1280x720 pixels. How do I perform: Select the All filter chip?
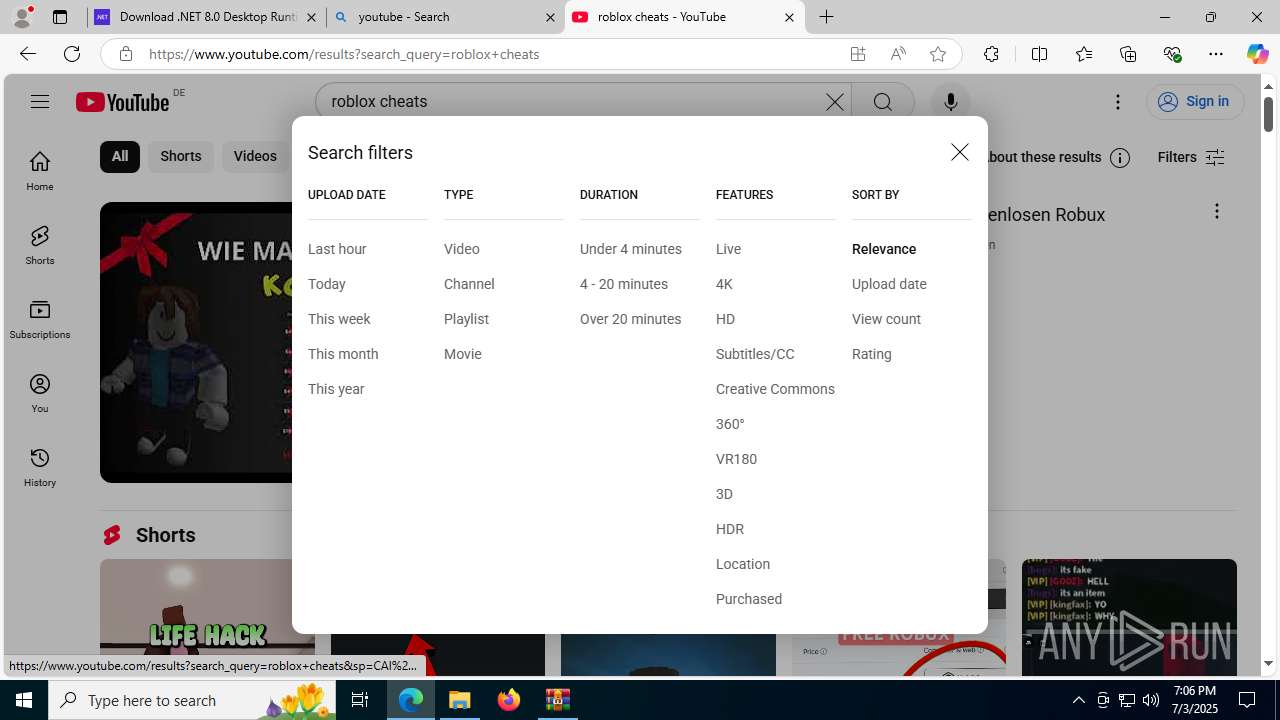[x=120, y=156]
